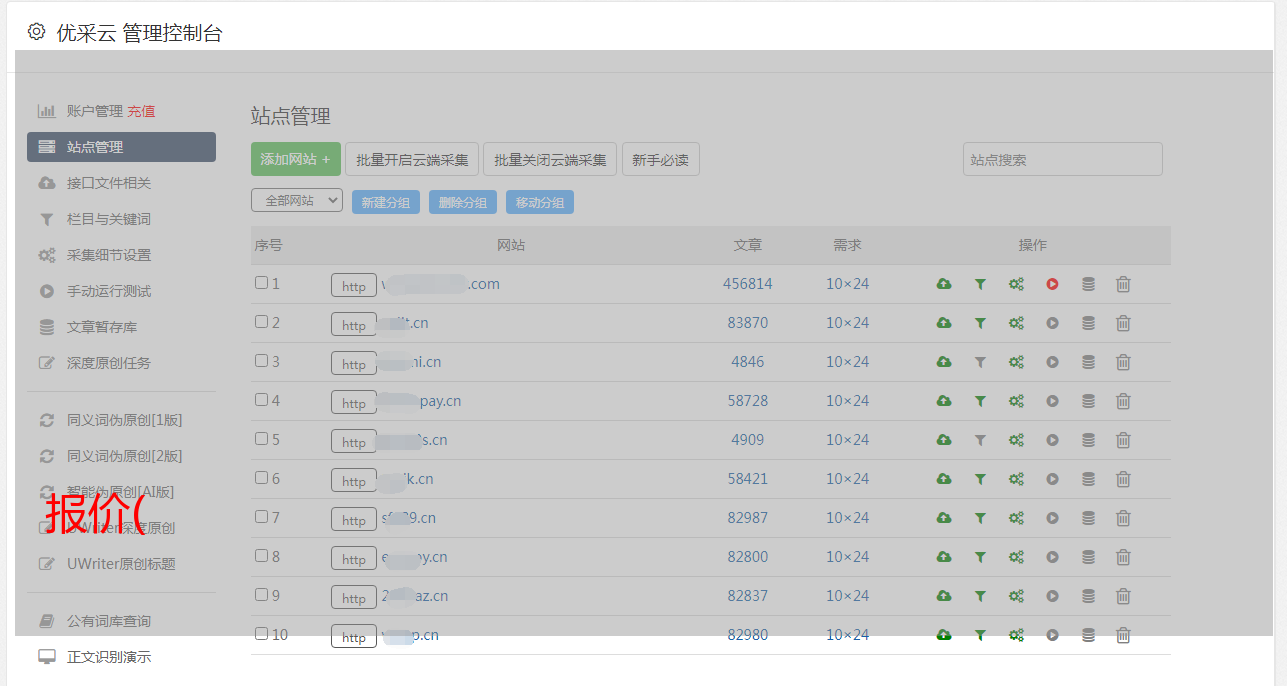Open the 全部网站 group dropdown
Viewport: 1287px width, 686px height.
pyautogui.click(x=296, y=201)
